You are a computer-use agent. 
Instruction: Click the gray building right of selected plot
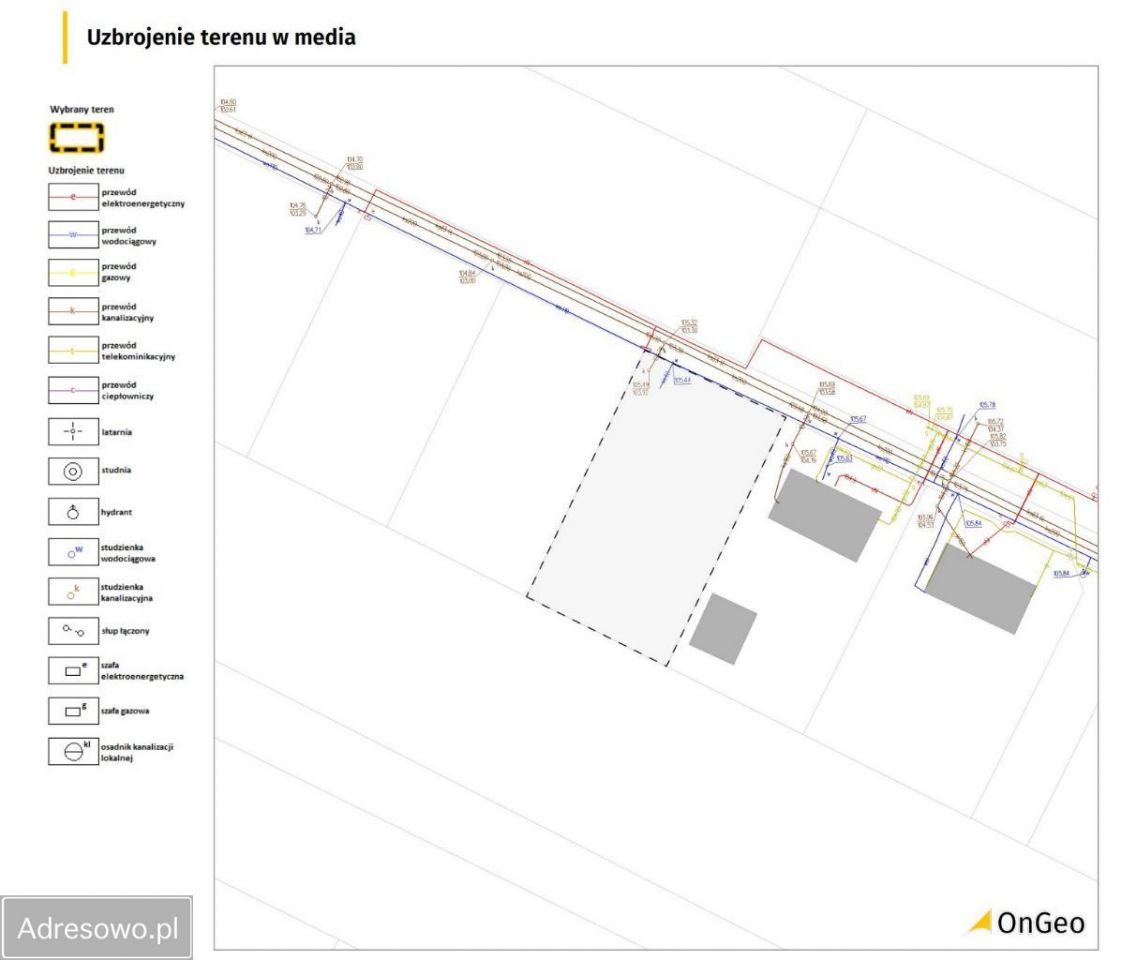824,515
